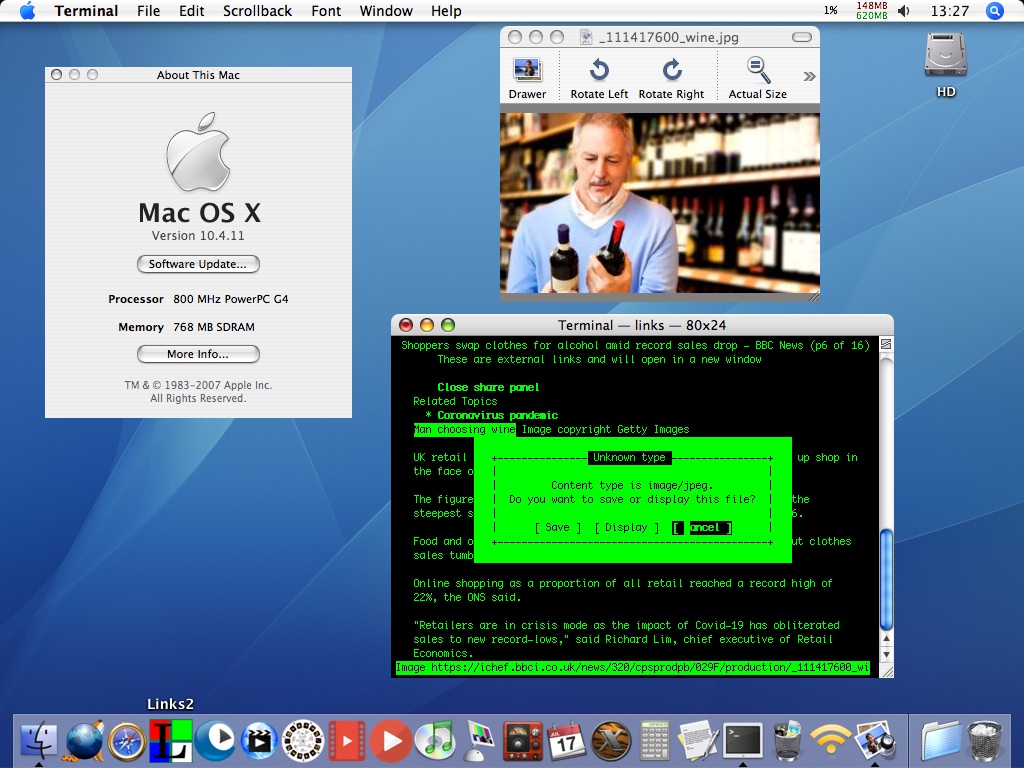Click 'Coronavirus pandemic' link in Terminal
This screenshot has width=1024, height=768.
click(x=498, y=415)
